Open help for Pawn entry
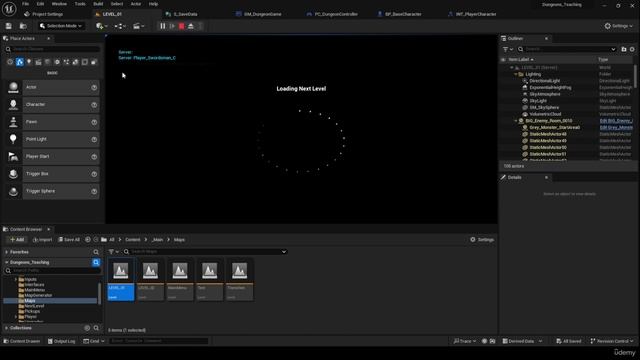640x360 pixels. tap(94, 122)
